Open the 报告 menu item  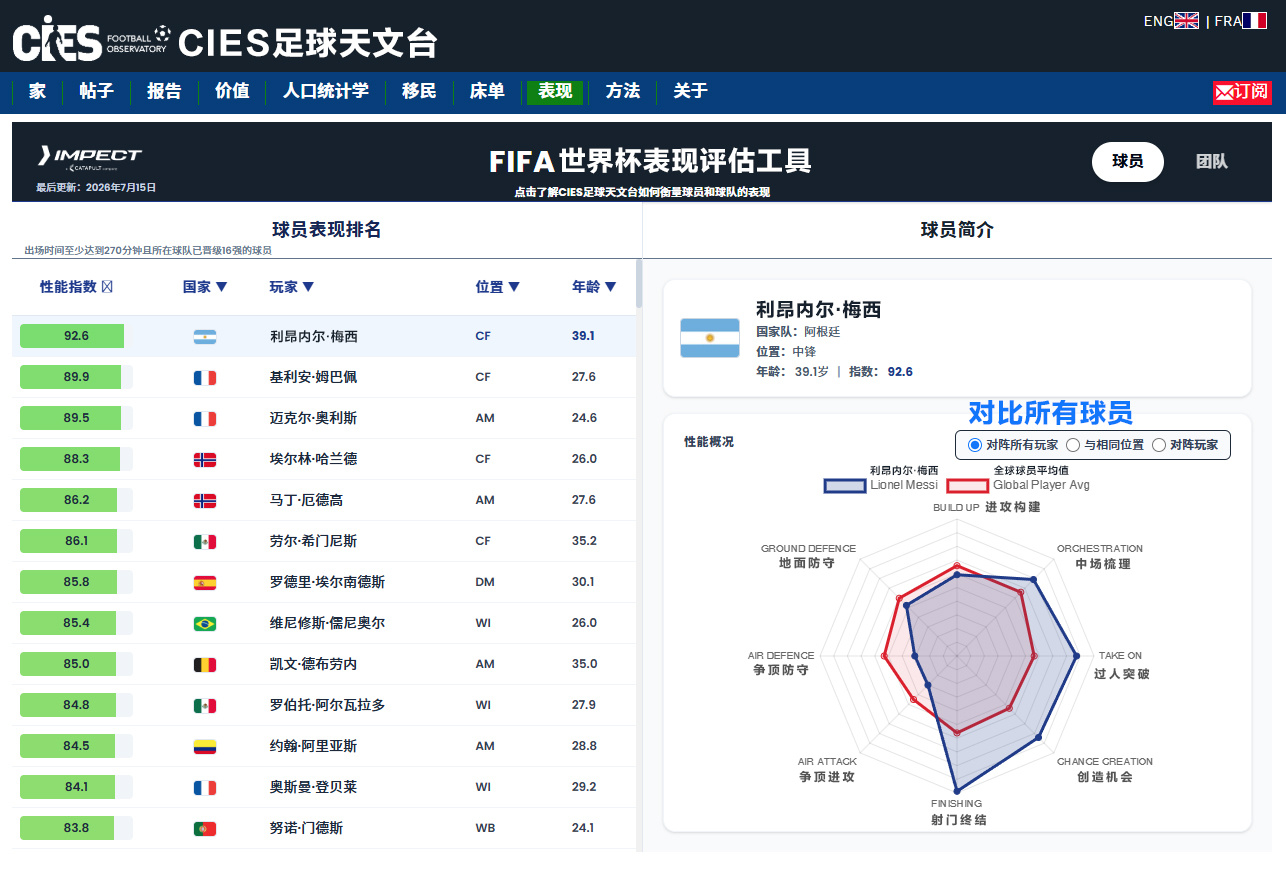pos(165,92)
